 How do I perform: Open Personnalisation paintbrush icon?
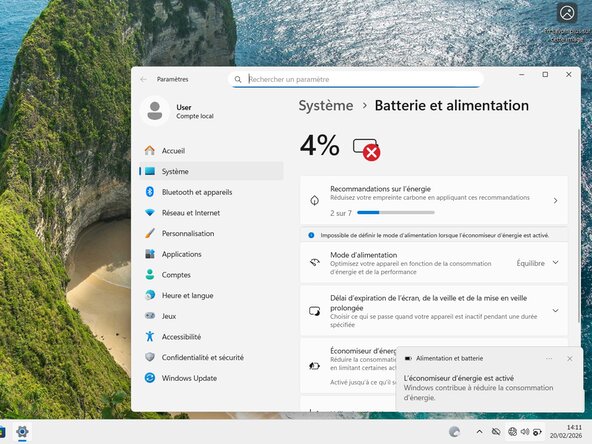point(150,233)
